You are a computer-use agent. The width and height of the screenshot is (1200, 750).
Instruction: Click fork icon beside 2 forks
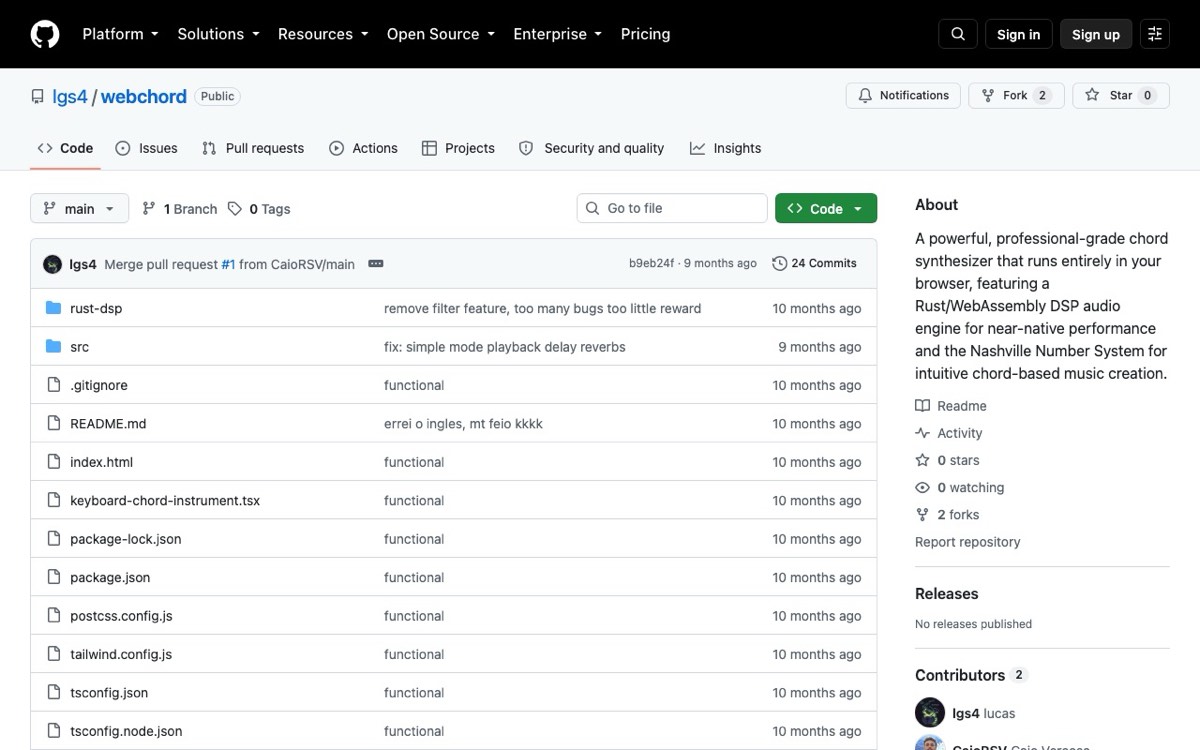[x=922, y=515]
